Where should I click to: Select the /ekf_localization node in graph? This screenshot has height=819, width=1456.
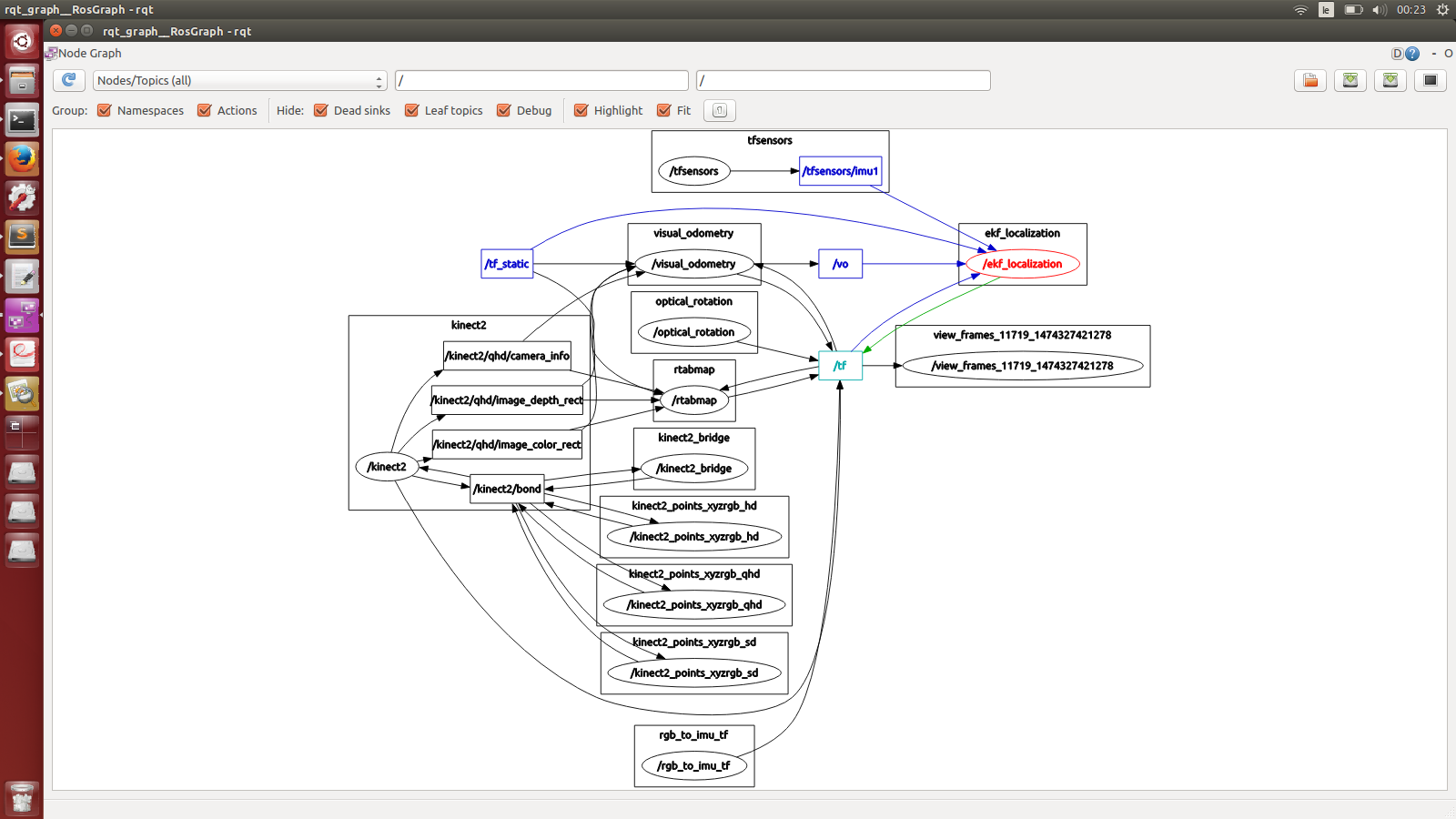coord(1022,264)
